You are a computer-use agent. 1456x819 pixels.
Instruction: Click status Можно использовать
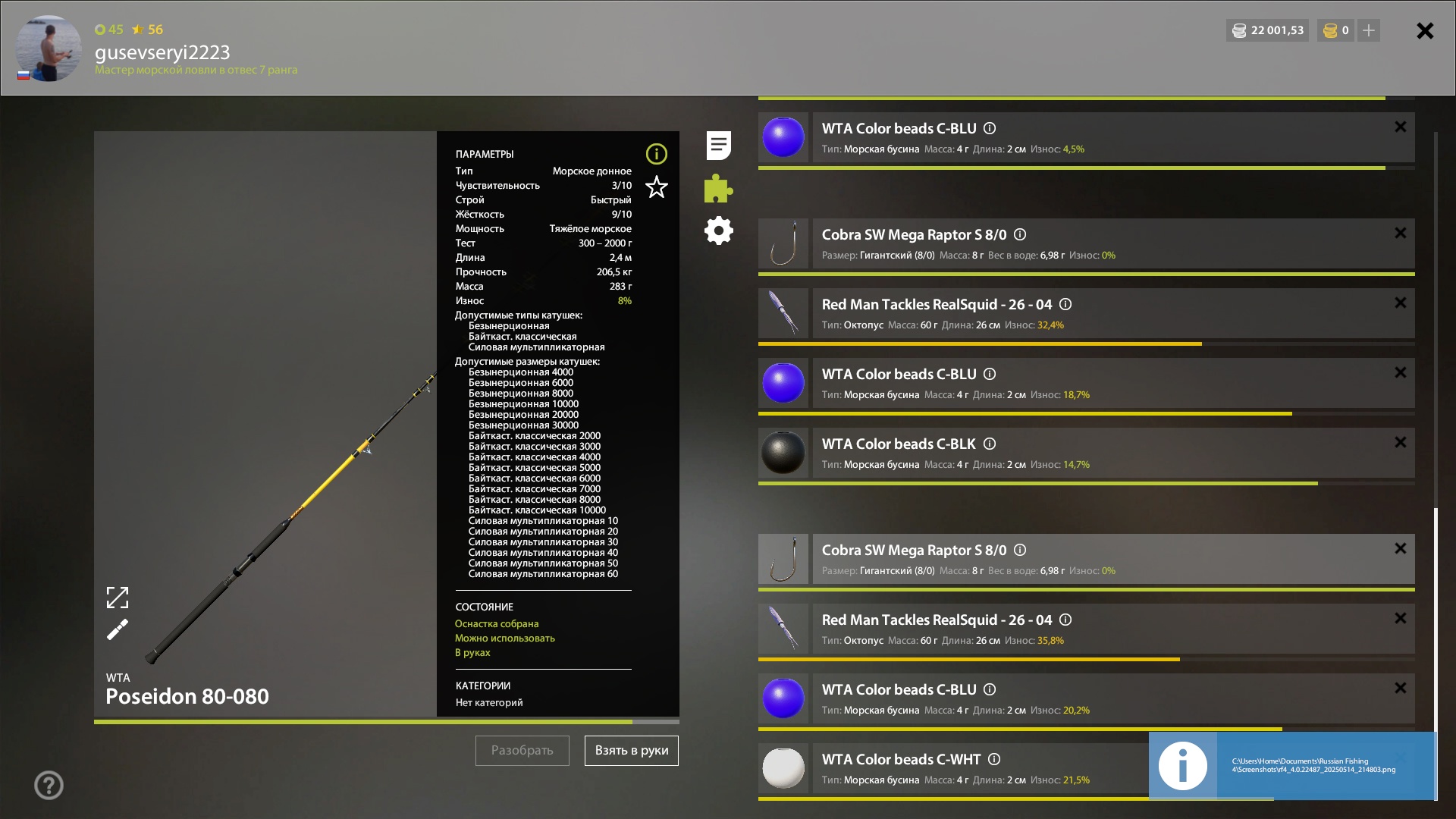pos(505,638)
